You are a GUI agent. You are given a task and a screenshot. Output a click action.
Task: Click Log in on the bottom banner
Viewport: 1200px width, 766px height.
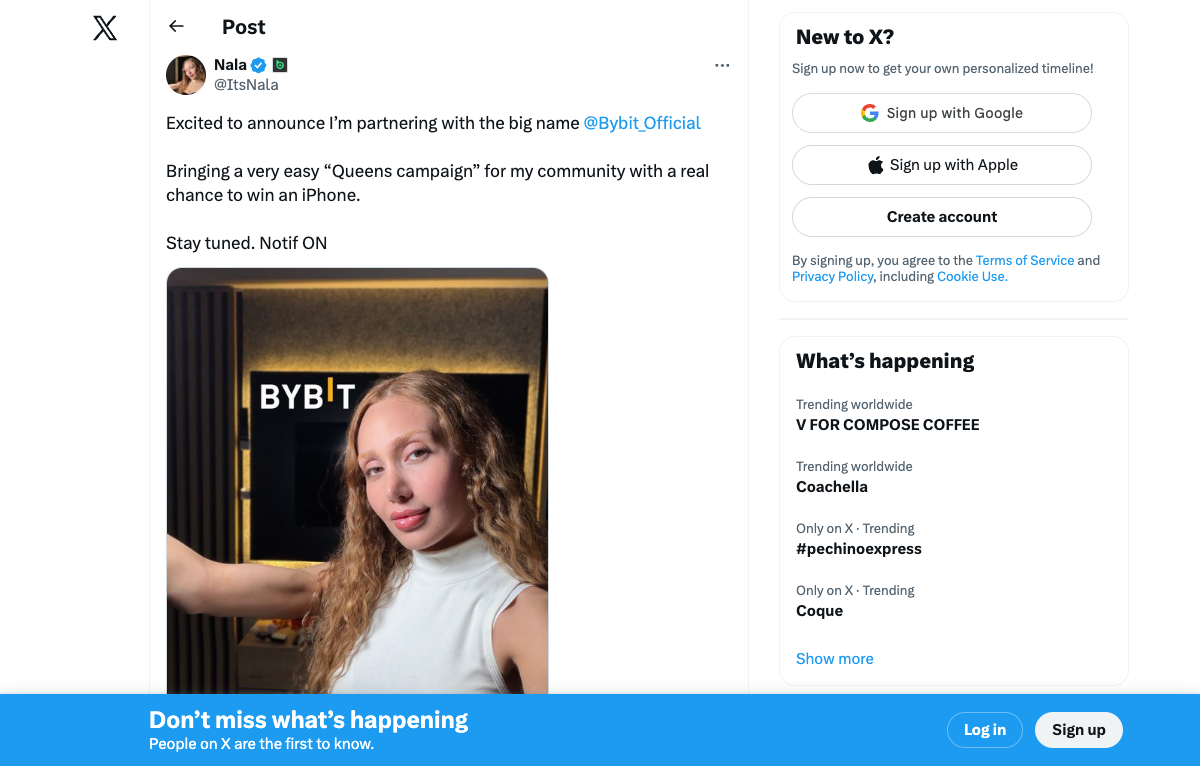984,730
